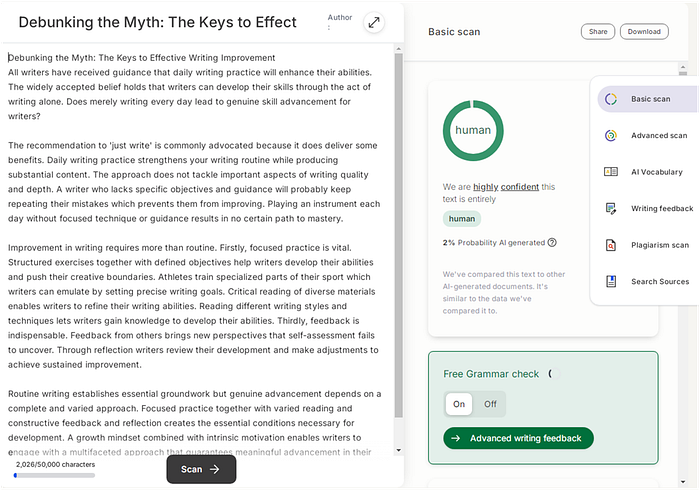
Task: Click the Search Sources icon
Action: tap(611, 282)
